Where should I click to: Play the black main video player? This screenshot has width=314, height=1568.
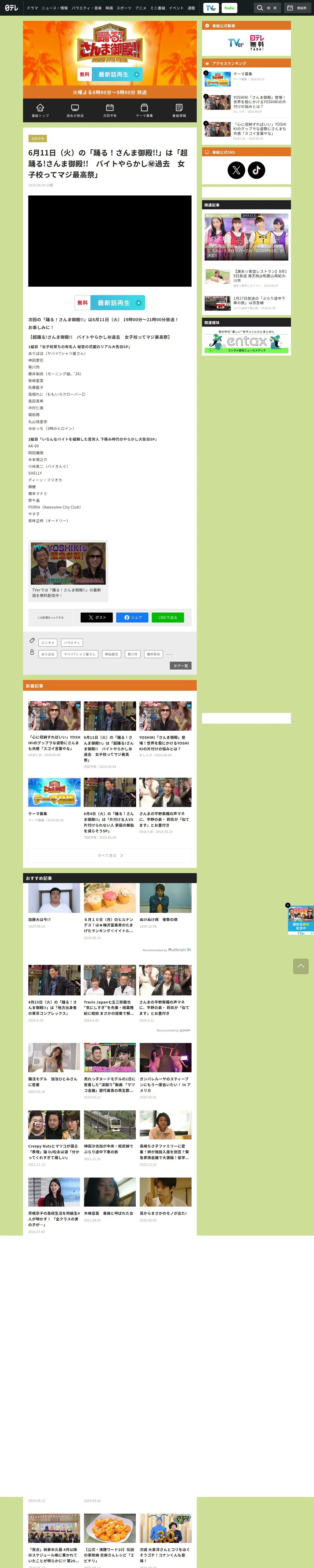(110, 241)
